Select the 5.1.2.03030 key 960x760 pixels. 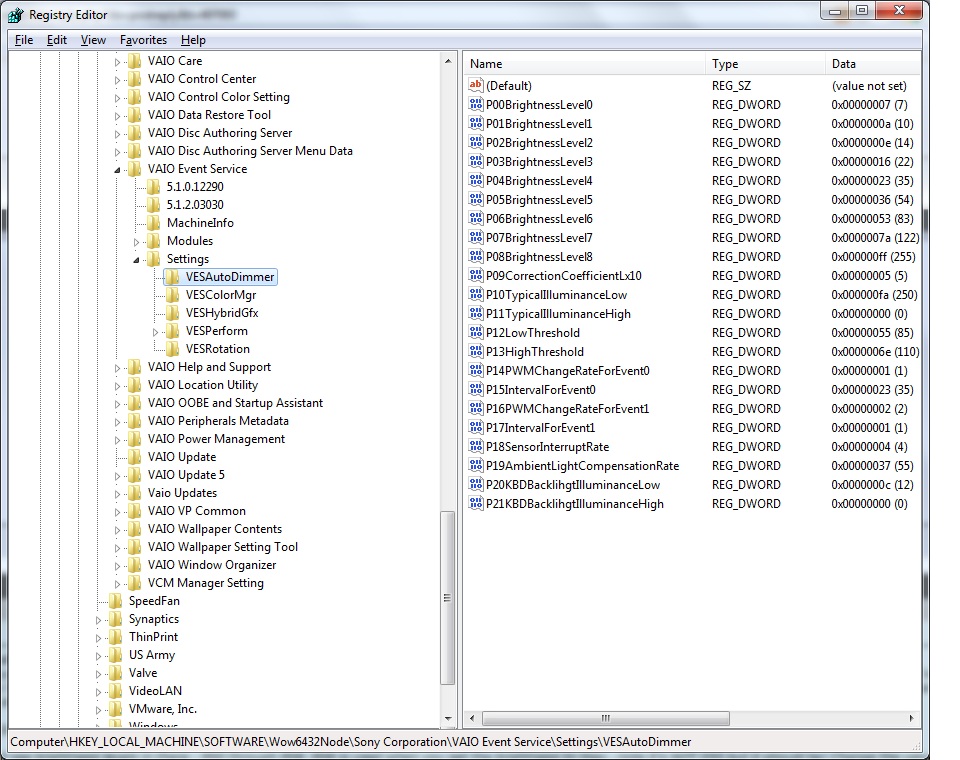195,205
